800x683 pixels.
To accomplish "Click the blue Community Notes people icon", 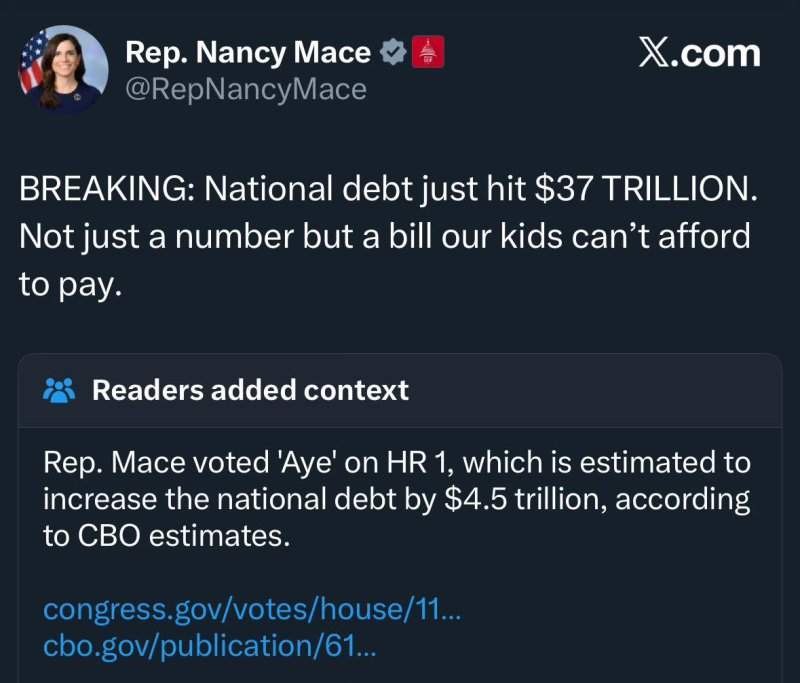I will (x=60, y=391).
